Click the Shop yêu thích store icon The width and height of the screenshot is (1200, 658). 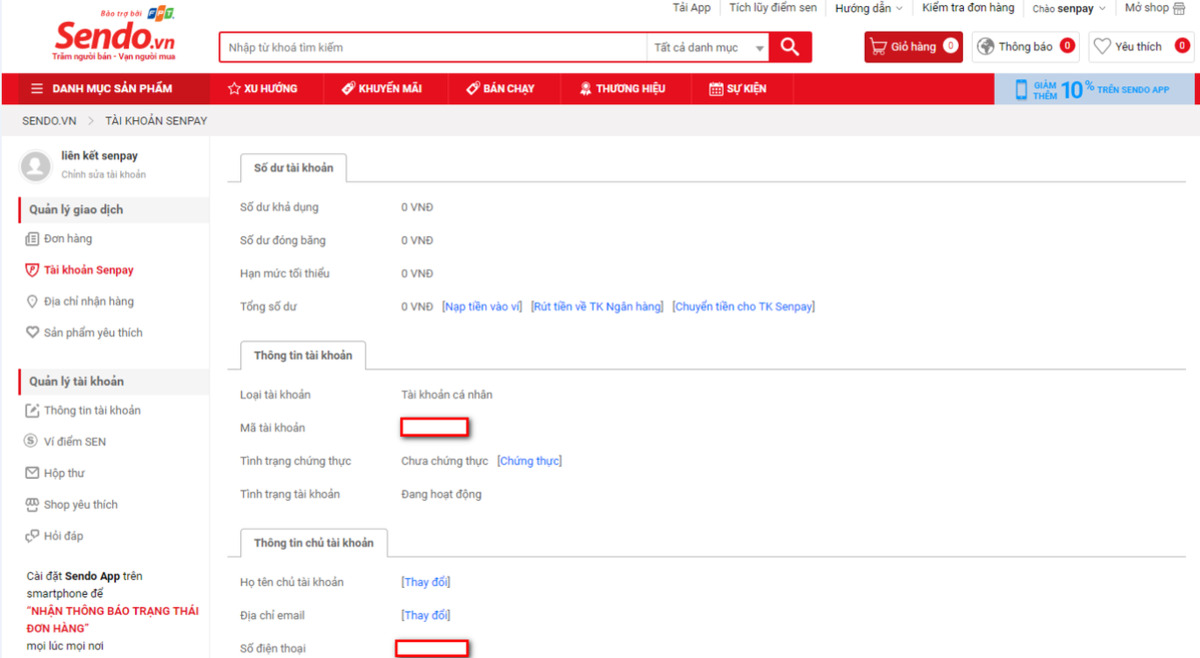click(32, 505)
